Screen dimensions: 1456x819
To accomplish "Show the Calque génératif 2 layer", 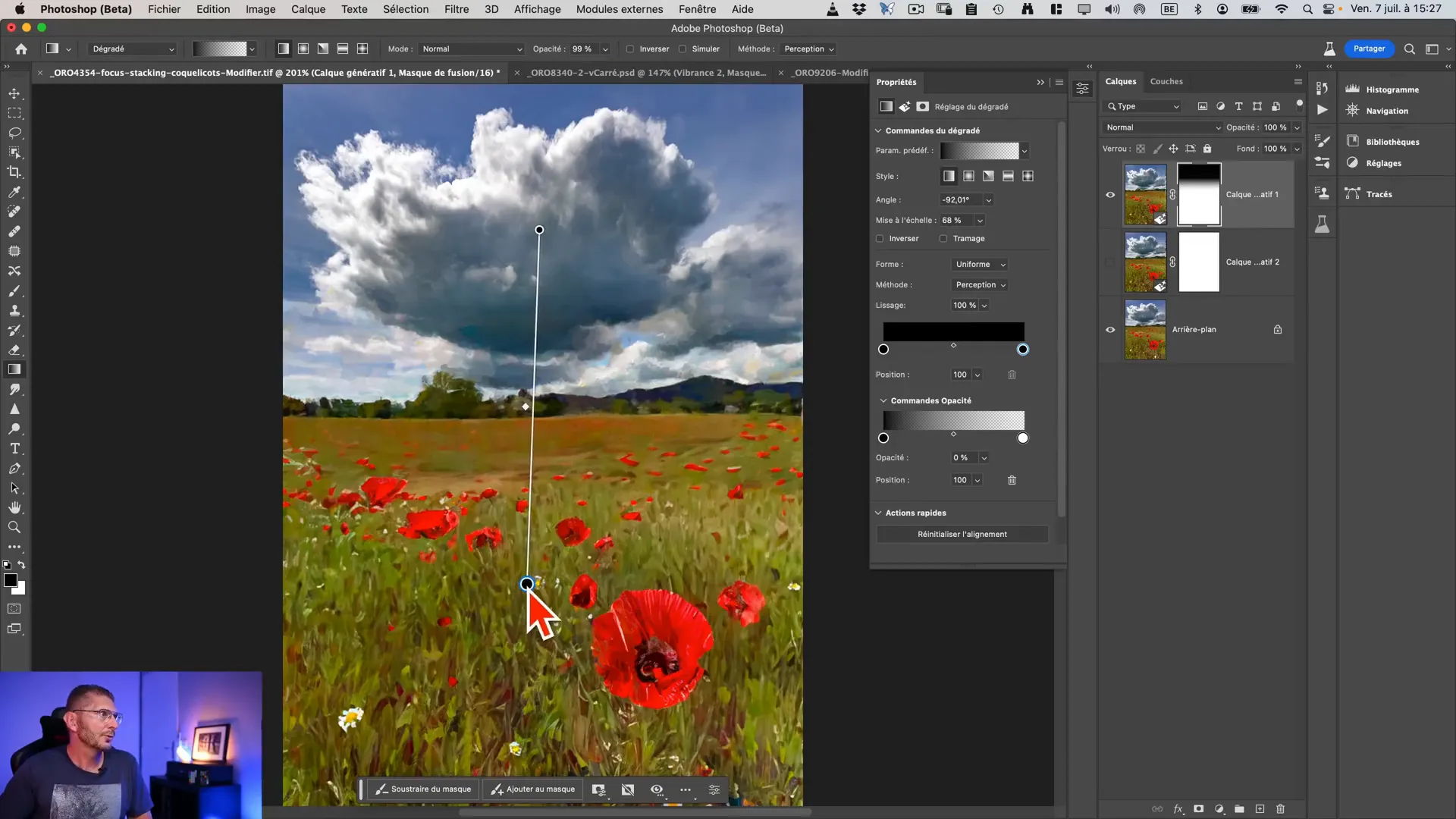I will point(1110,262).
